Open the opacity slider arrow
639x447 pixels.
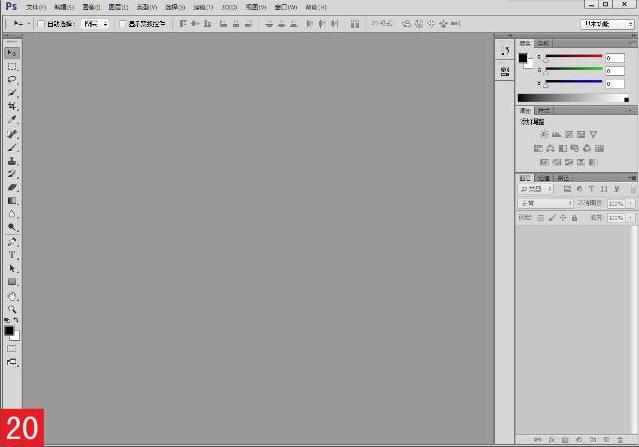coord(630,203)
